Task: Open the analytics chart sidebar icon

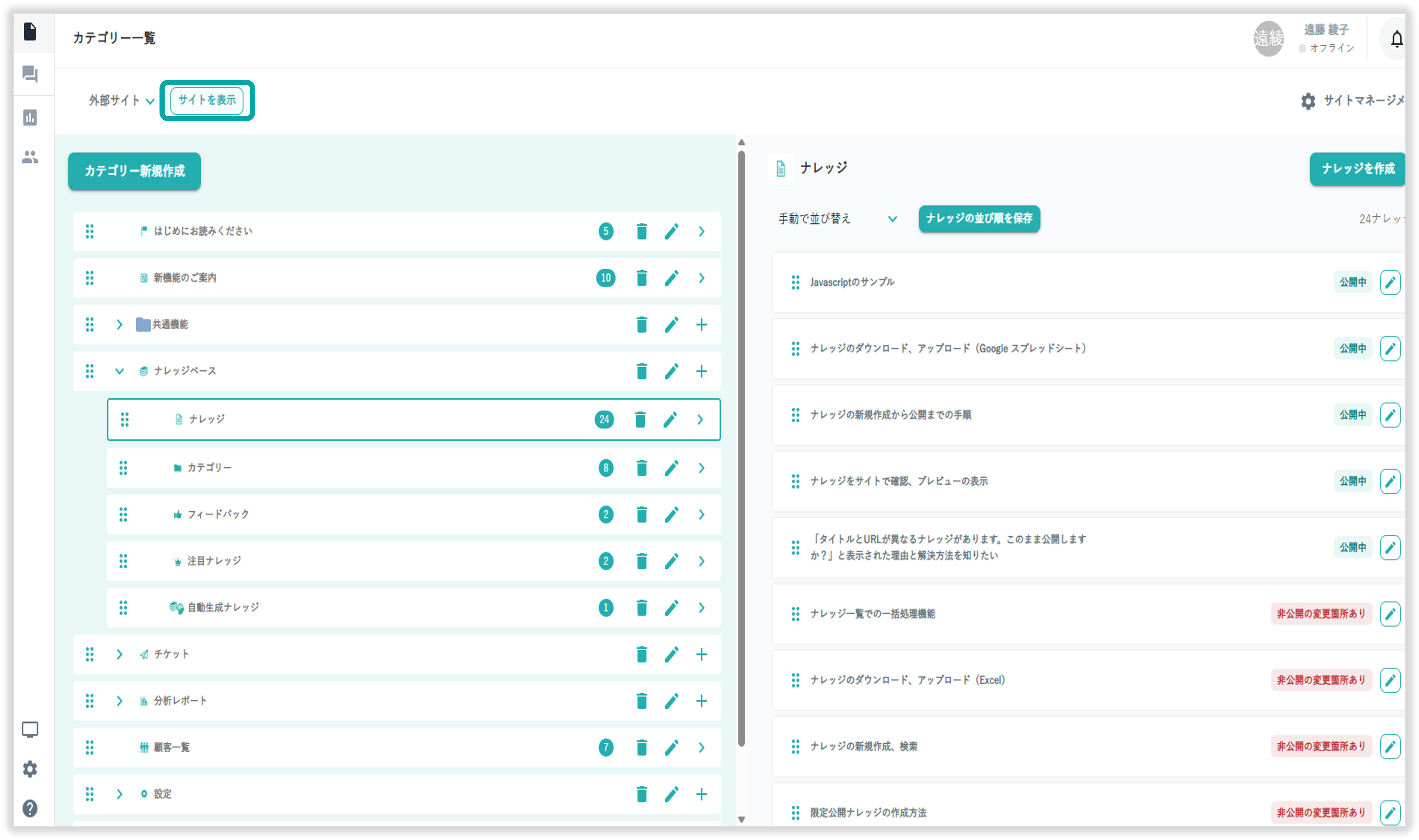Action: pyautogui.click(x=30, y=118)
